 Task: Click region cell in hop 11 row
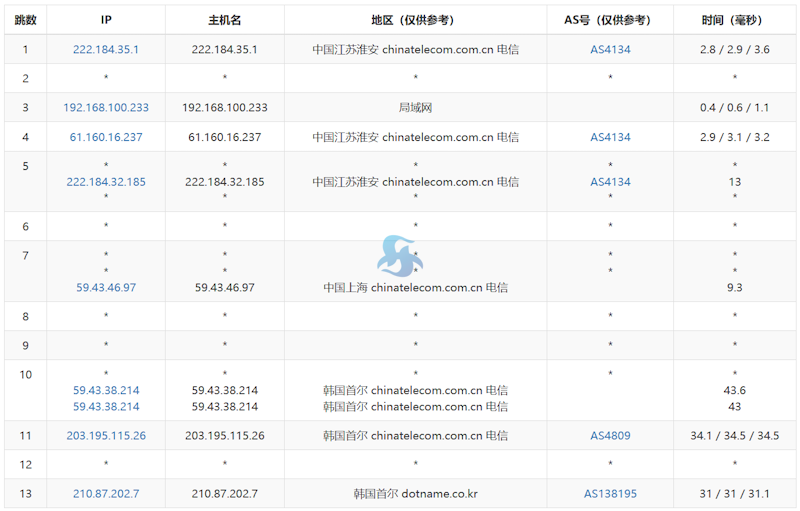pyautogui.click(x=415, y=436)
